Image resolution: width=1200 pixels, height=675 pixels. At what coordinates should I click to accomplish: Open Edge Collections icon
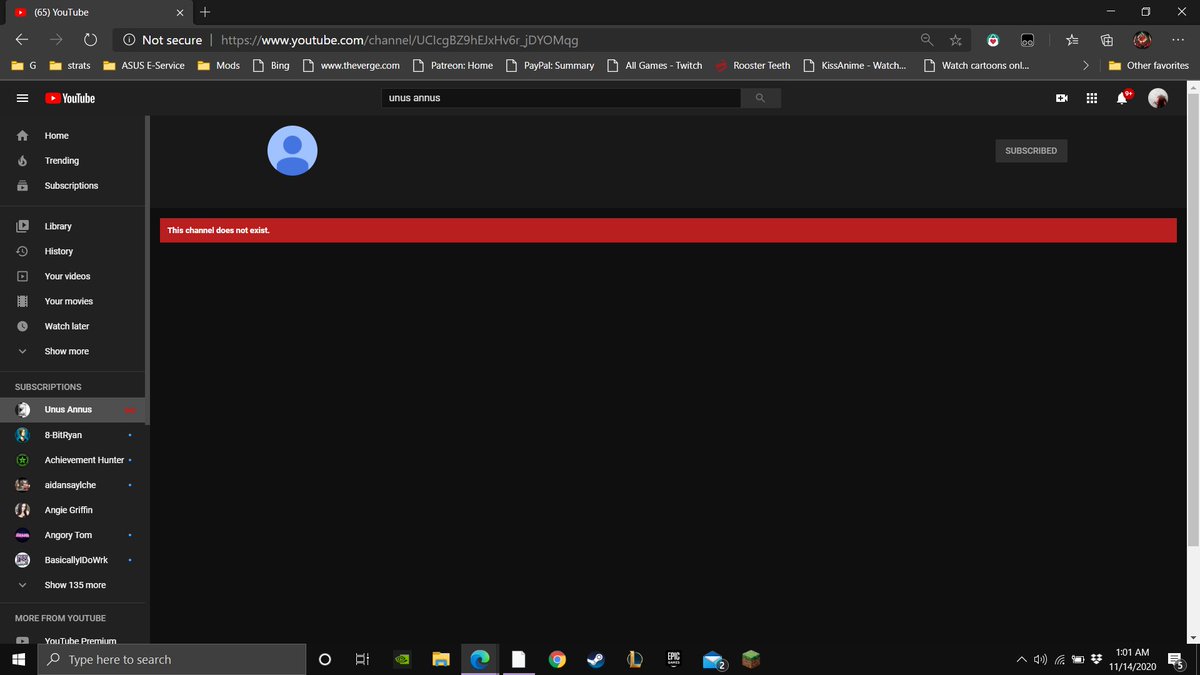point(1107,40)
